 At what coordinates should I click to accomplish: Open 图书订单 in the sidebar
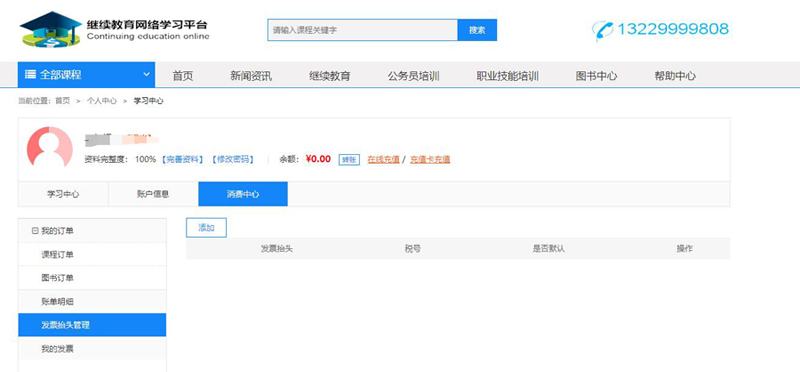click(x=92, y=278)
